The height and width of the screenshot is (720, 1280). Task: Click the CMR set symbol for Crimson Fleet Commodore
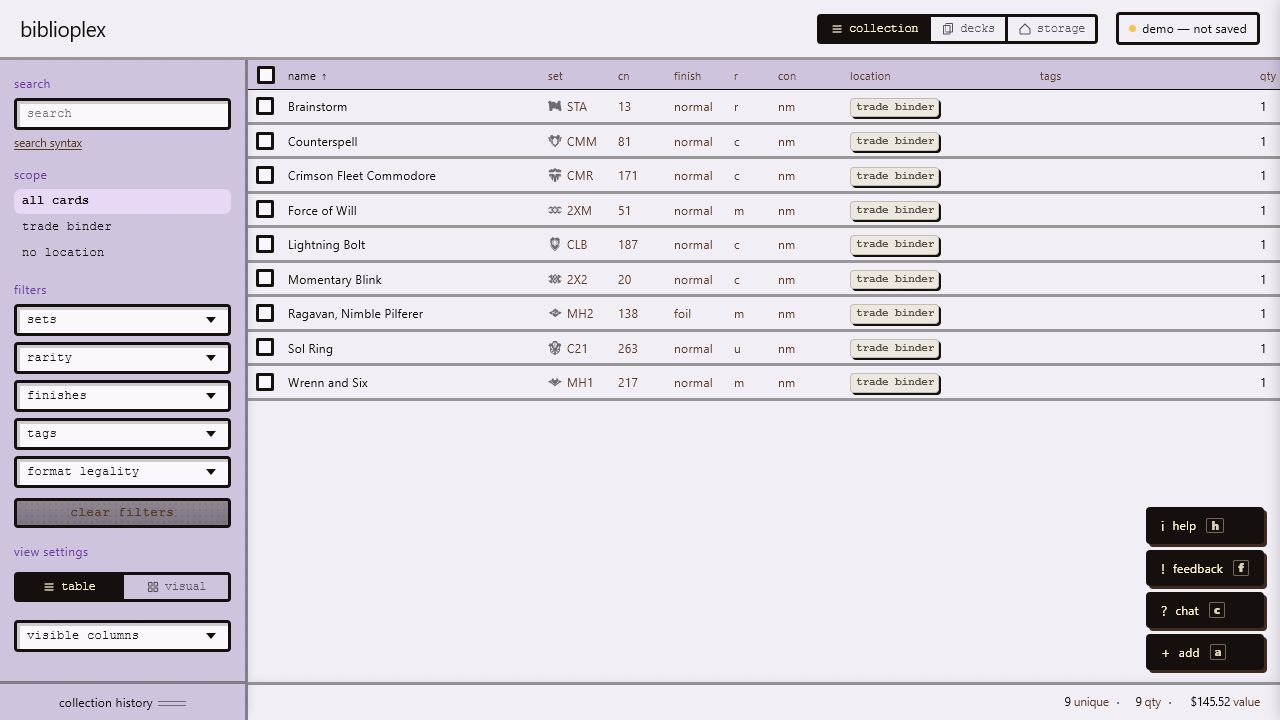tap(554, 175)
